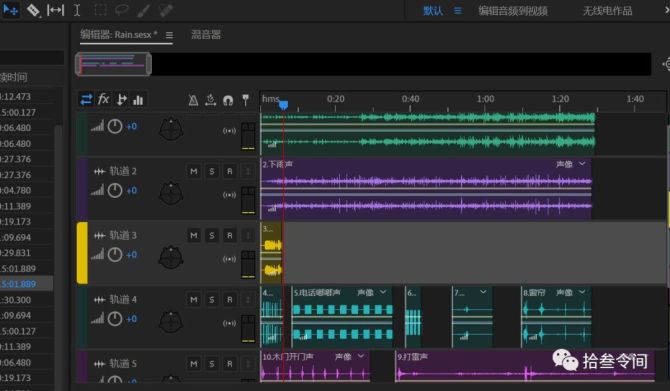Show track EQ controls
Image resolution: width=670 pixels, height=391 pixels.
click(x=138, y=100)
